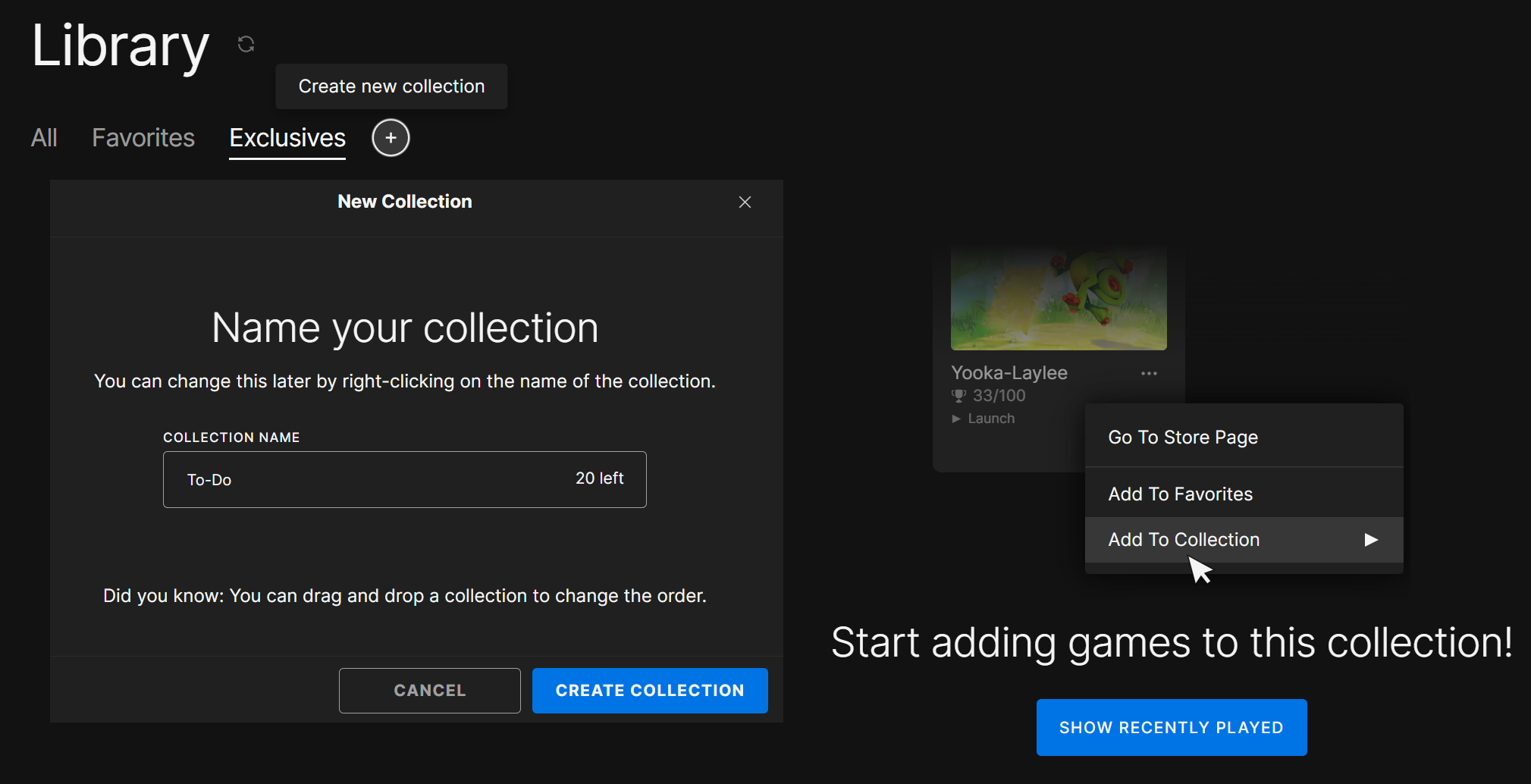Switch to the All tab

pyautogui.click(x=44, y=138)
